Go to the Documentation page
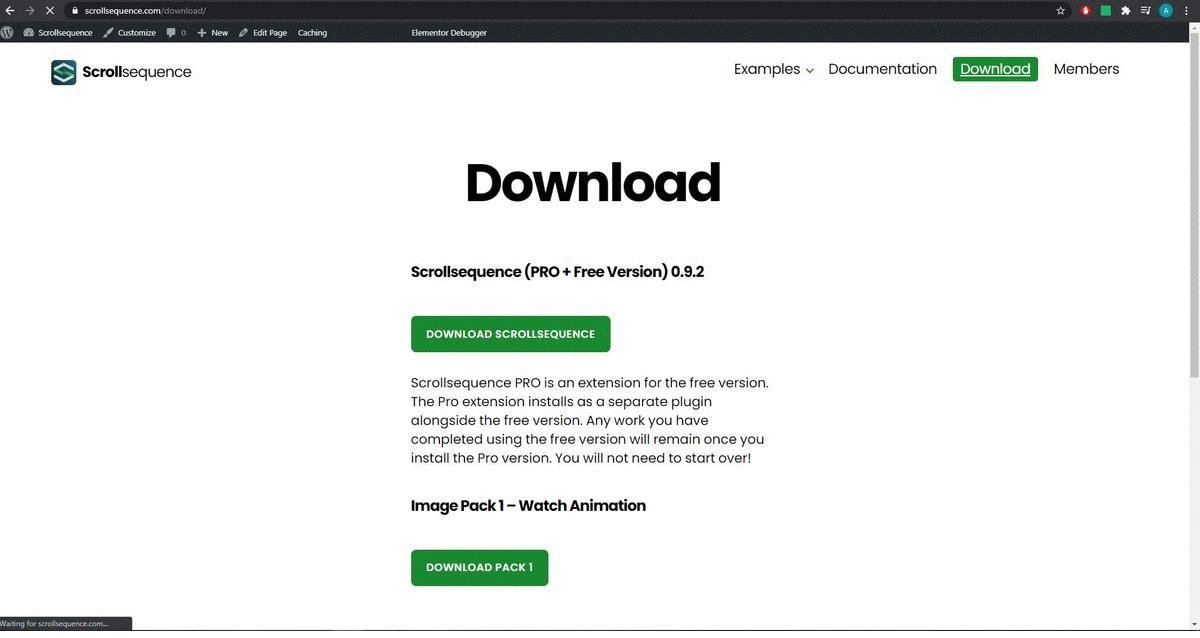 (882, 69)
